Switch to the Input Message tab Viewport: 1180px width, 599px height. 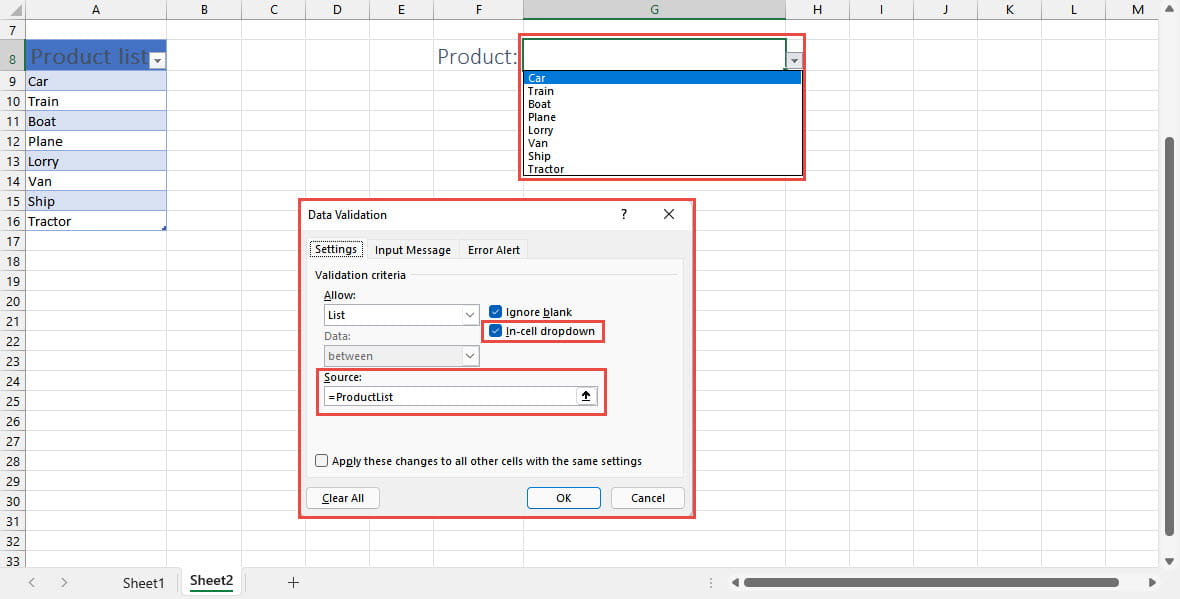click(x=412, y=250)
